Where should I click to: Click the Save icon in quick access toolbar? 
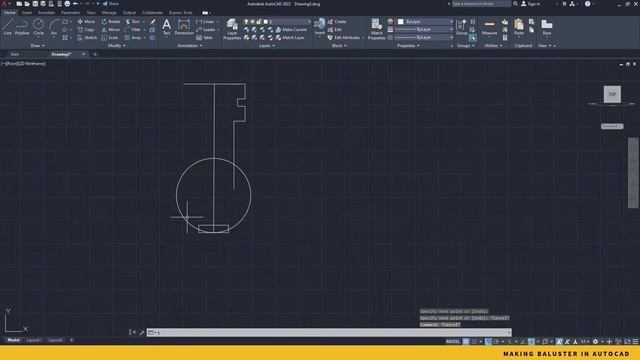point(35,4)
